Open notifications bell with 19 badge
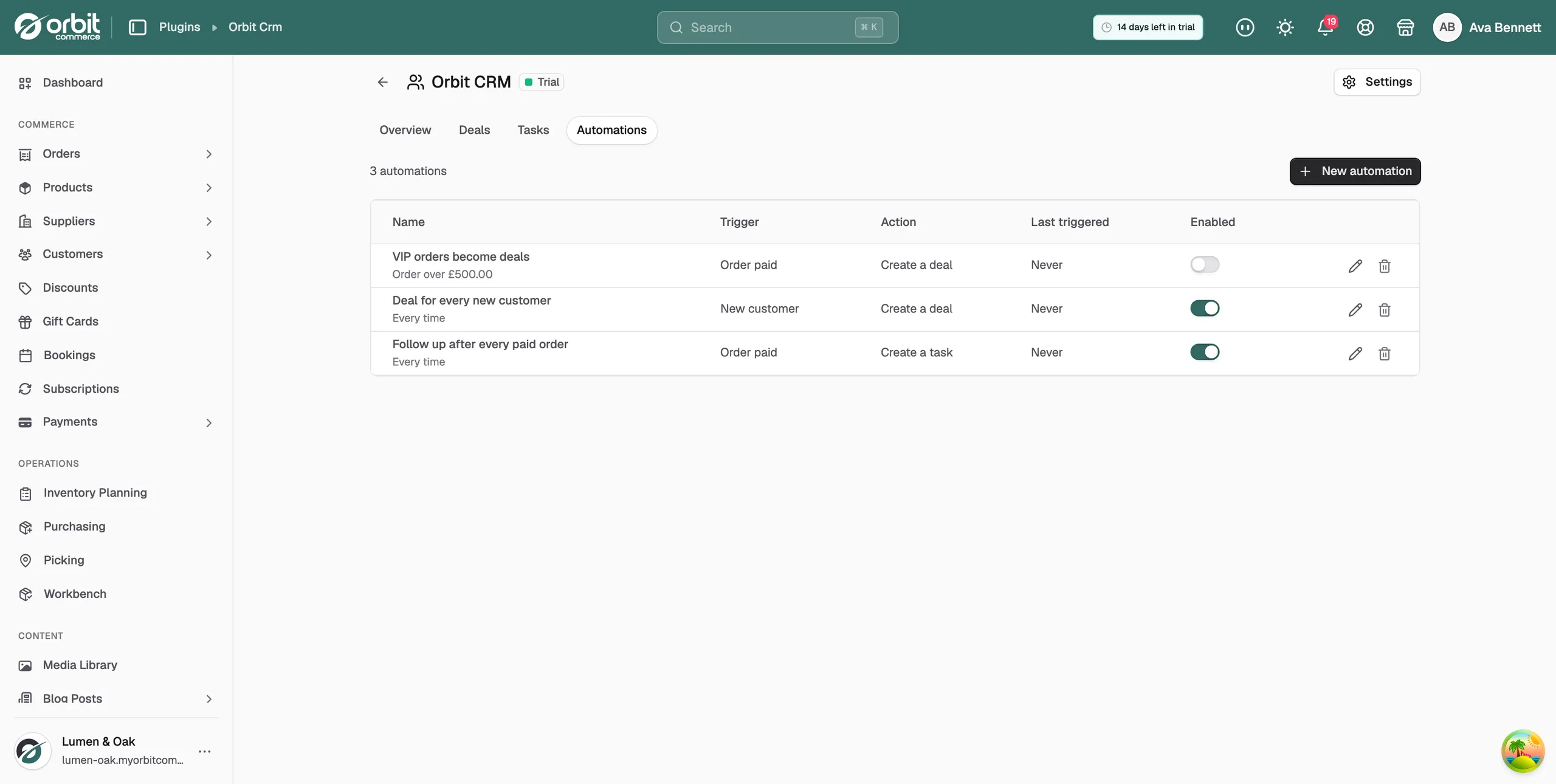Screen dimensions: 1556x784 [x=1326, y=27]
